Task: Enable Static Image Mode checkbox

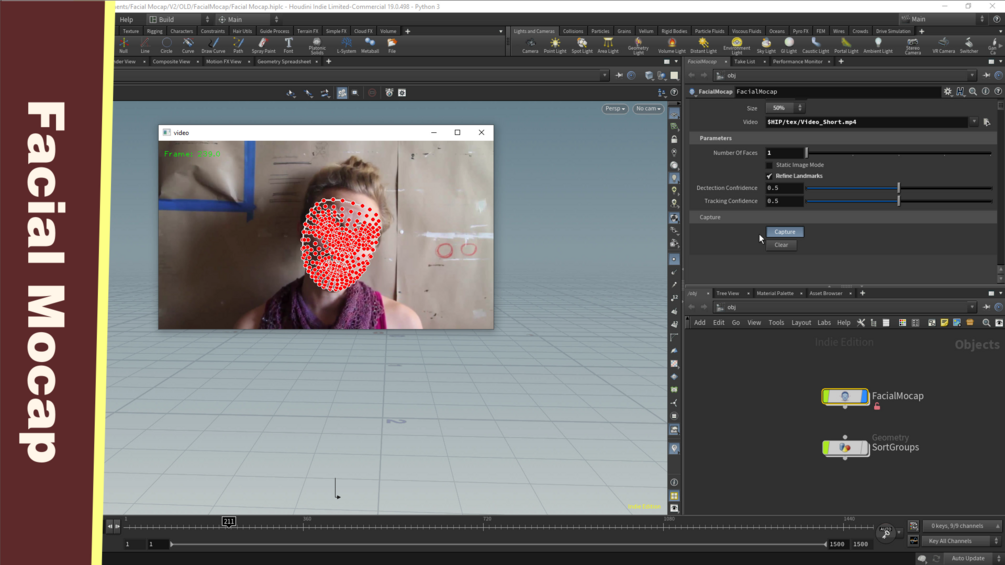Action: point(769,165)
